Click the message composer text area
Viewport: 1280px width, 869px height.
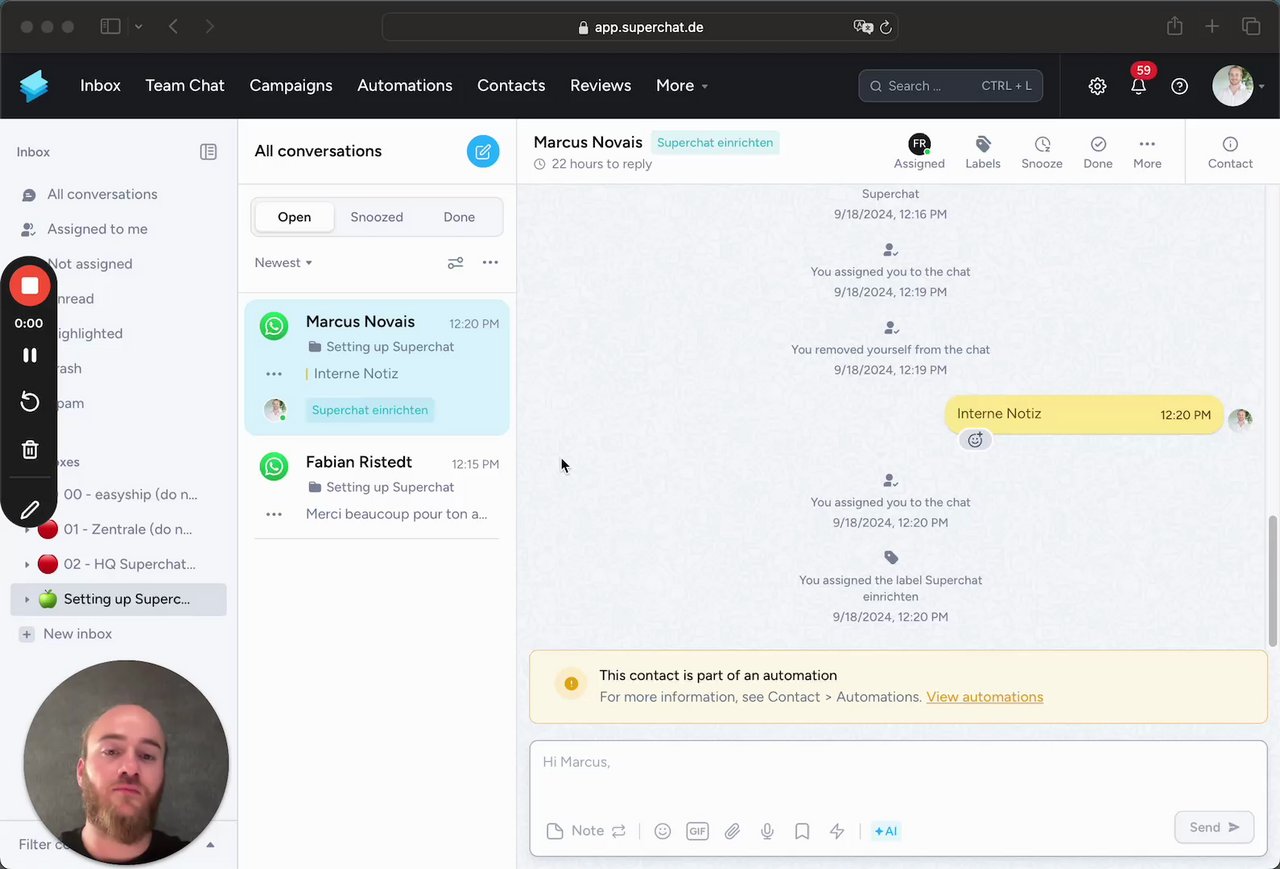point(898,775)
